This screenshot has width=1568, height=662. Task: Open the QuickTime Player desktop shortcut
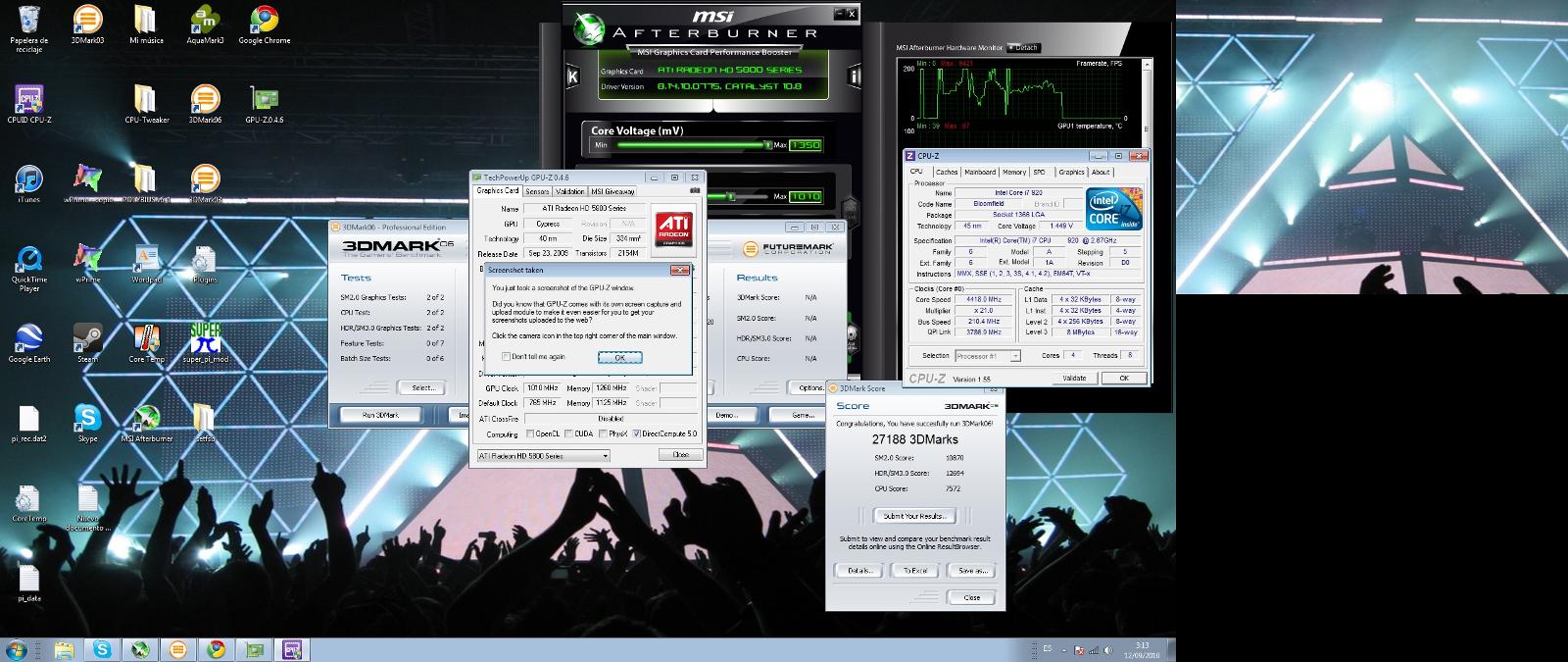(x=29, y=269)
